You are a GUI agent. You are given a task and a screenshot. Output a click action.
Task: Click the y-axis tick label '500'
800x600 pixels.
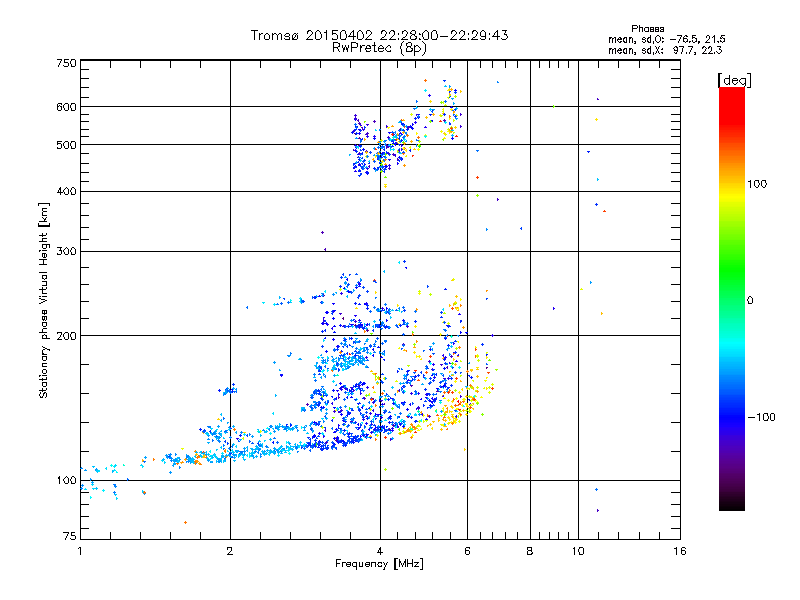66,145
